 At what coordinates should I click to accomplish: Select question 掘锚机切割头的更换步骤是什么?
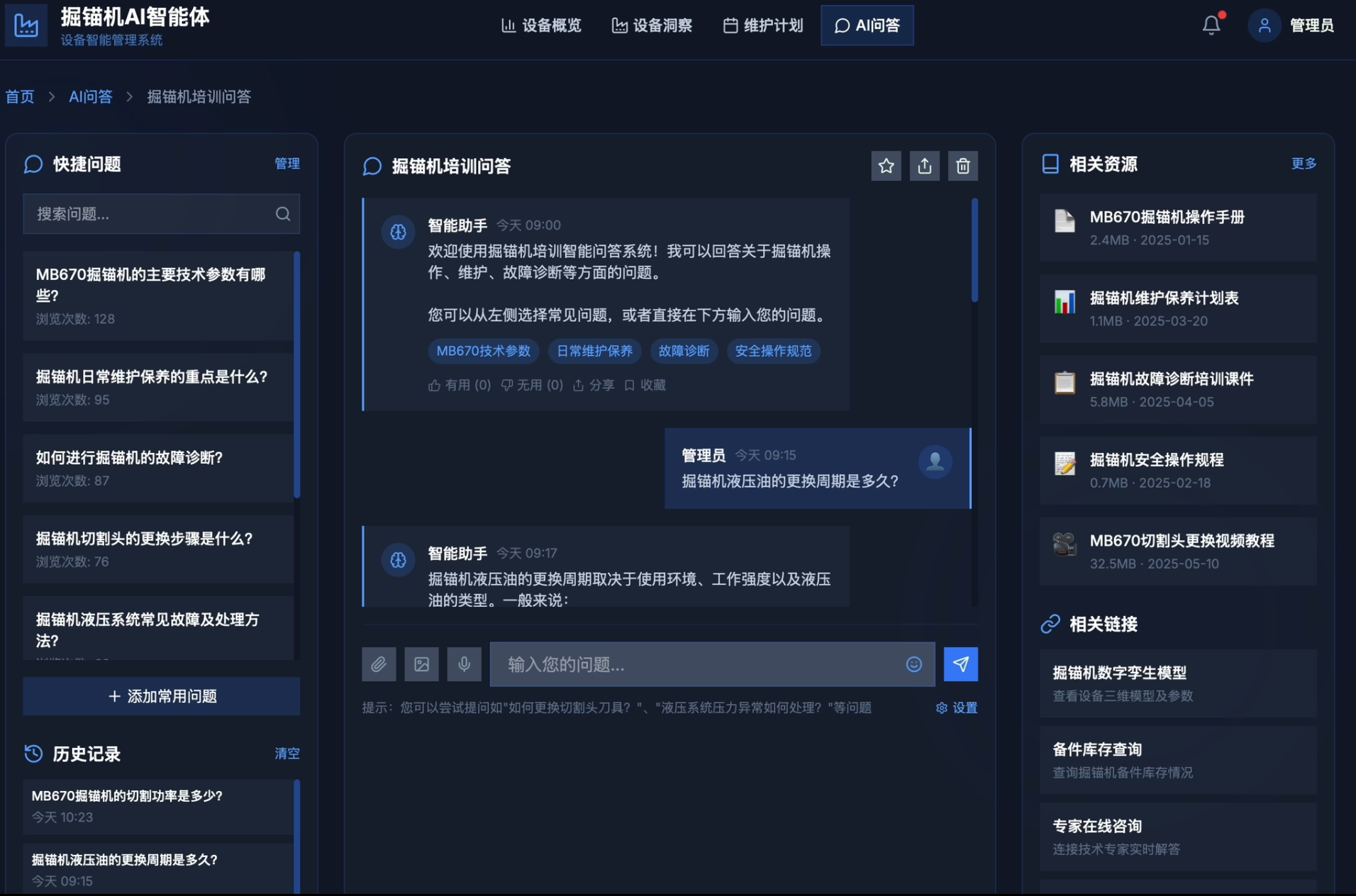click(158, 549)
